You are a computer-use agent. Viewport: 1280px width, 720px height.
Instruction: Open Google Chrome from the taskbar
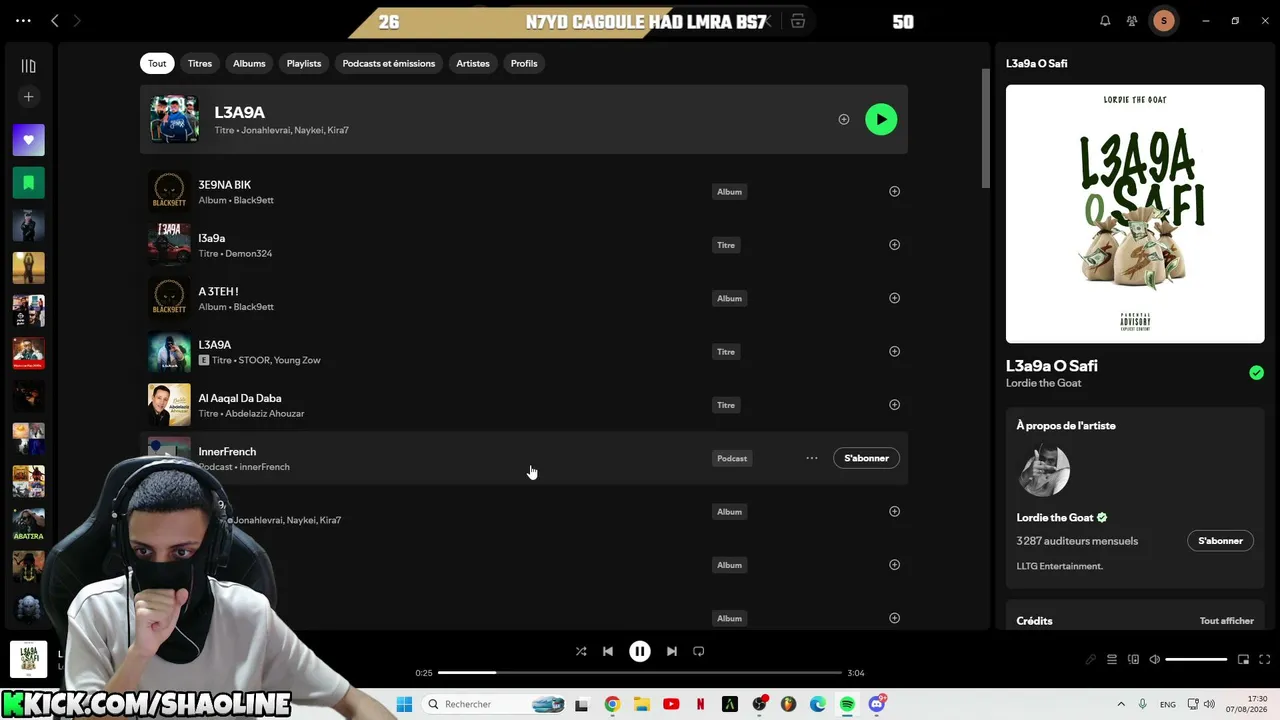pyautogui.click(x=612, y=704)
